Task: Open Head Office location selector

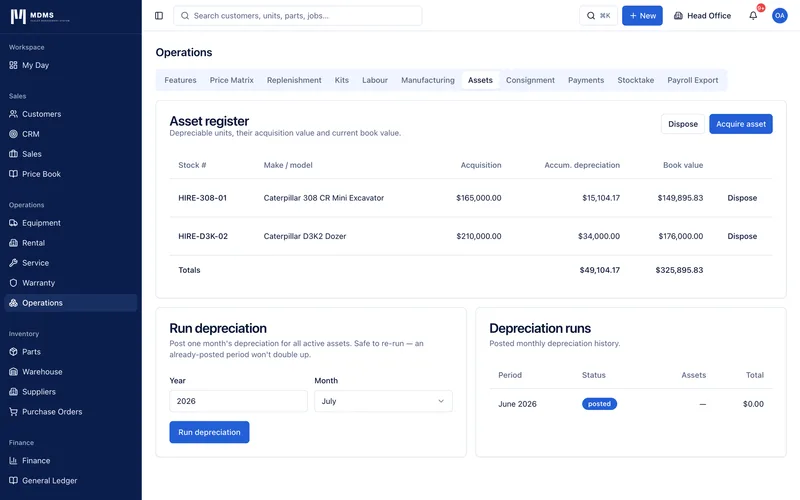Action: pos(703,16)
